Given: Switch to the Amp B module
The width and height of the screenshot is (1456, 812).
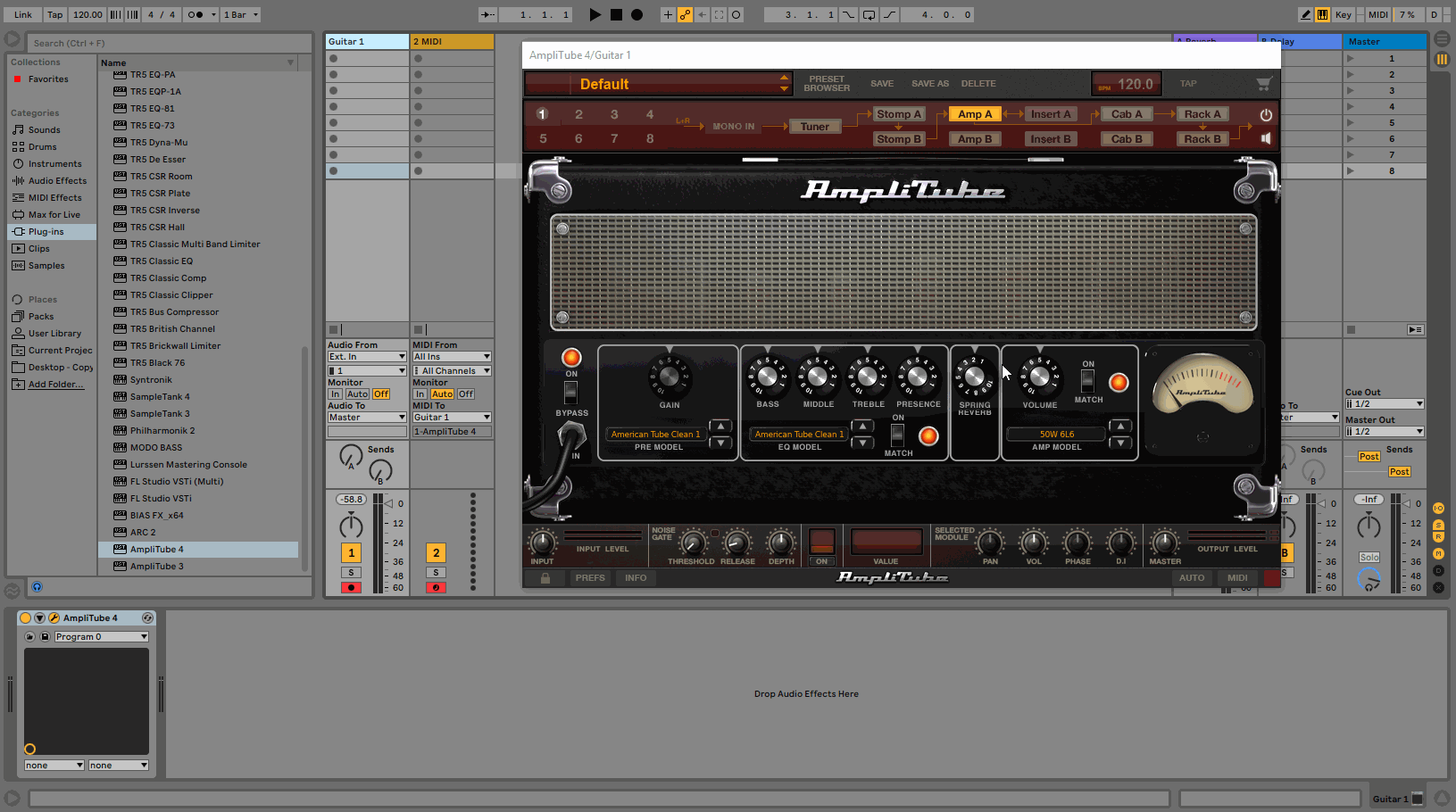Looking at the screenshot, I should tap(975, 138).
